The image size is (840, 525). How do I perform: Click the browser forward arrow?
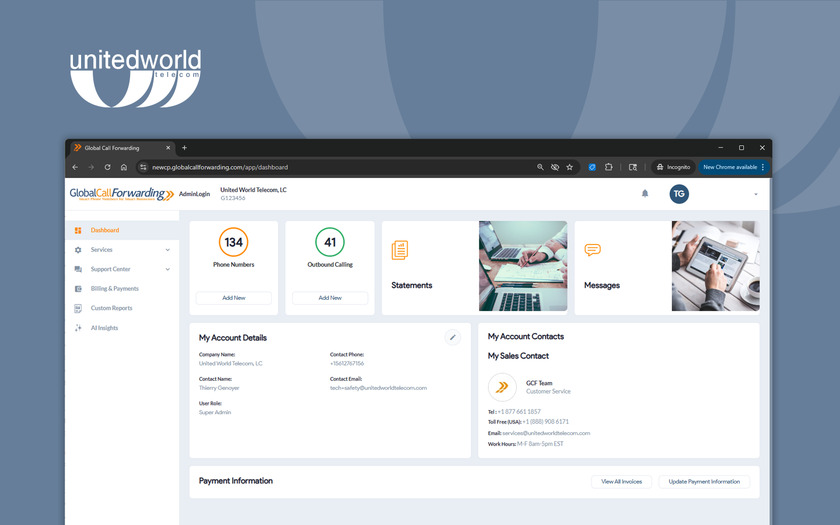pyautogui.click(x=91, y=167)
